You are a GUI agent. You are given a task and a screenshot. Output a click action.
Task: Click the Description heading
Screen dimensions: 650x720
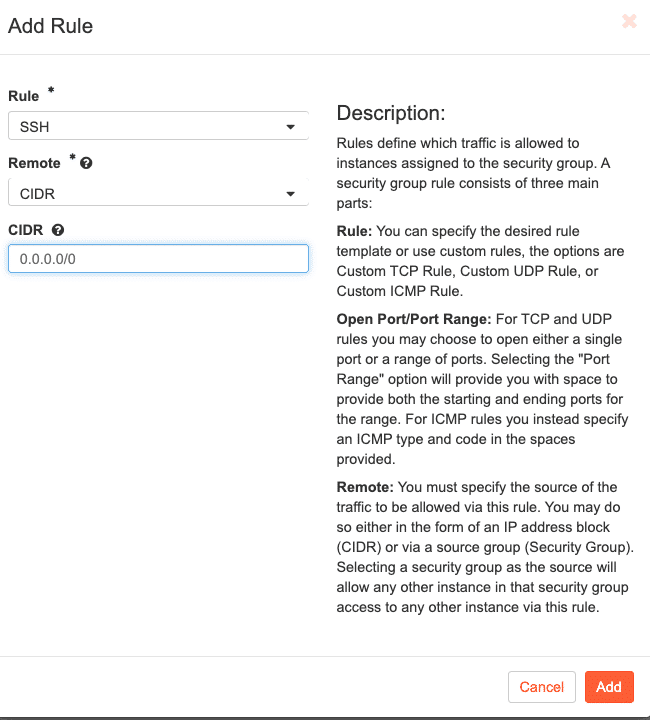[x=391, y=113]
